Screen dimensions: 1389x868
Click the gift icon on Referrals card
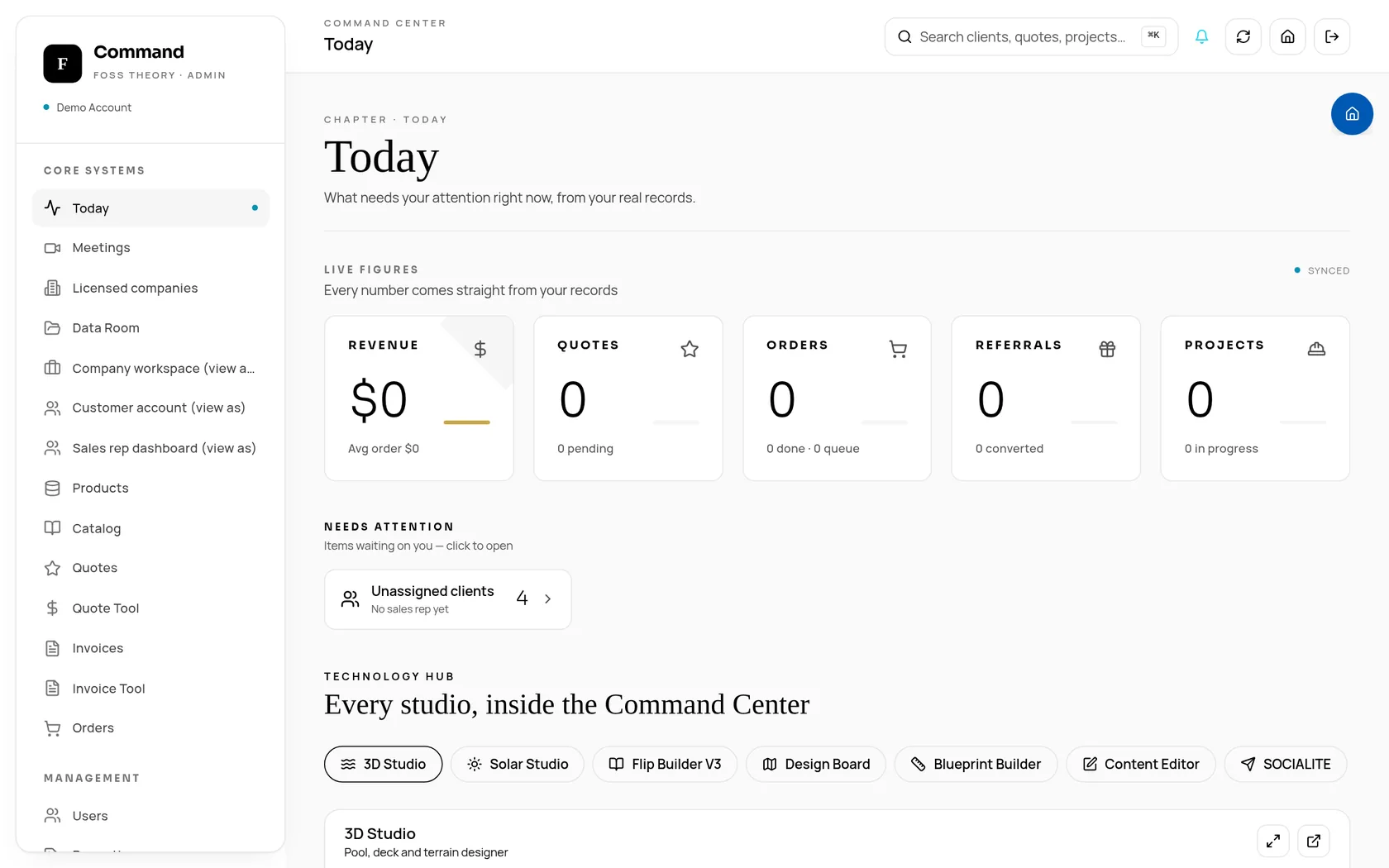pyautogui.click(x=1107, y=349)
